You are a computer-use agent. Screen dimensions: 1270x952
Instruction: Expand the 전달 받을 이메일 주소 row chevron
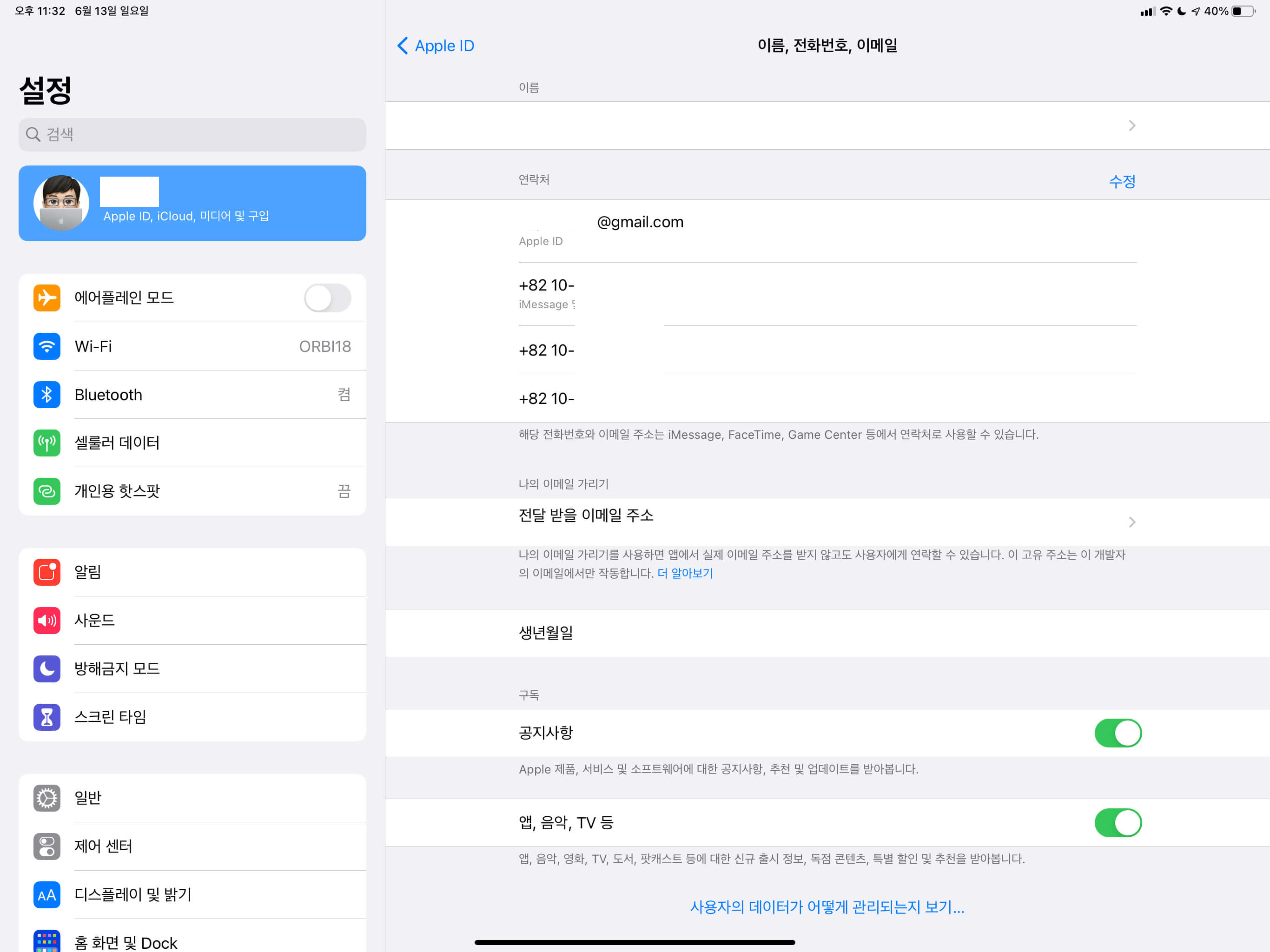(1131, 522)
